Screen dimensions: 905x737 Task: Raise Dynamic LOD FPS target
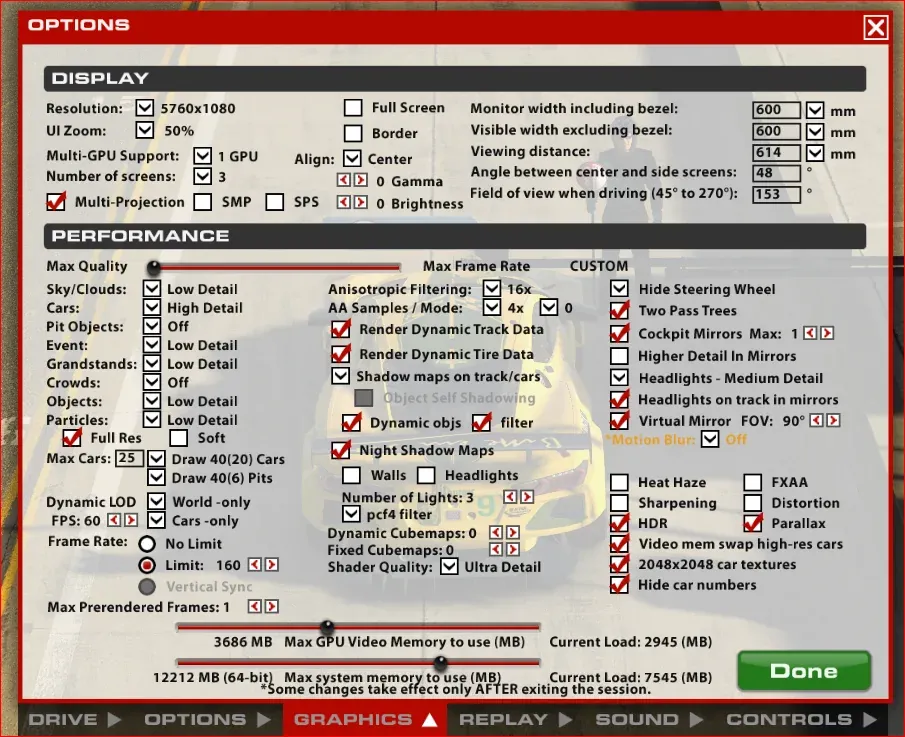coord(131,520)
